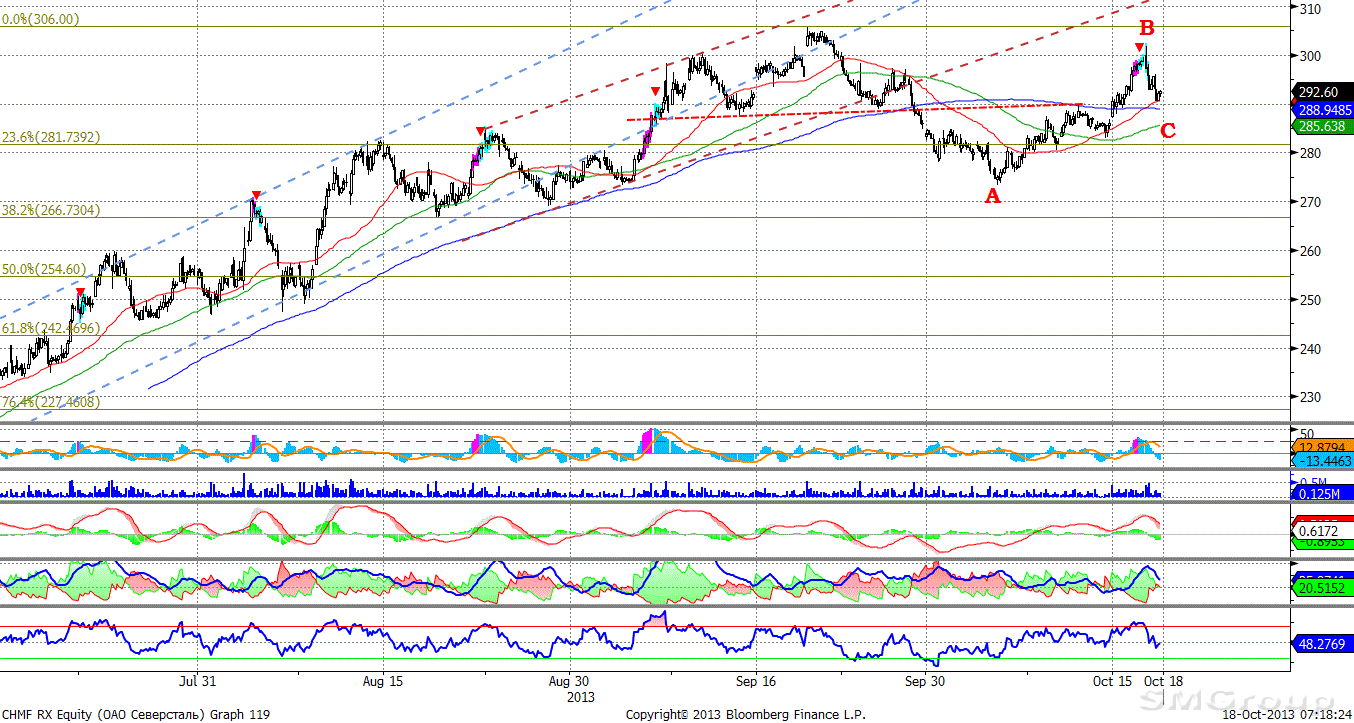Click the Oct 15 date on time axis
Screen dimensions: 1354x723
tap(1111, 681)
